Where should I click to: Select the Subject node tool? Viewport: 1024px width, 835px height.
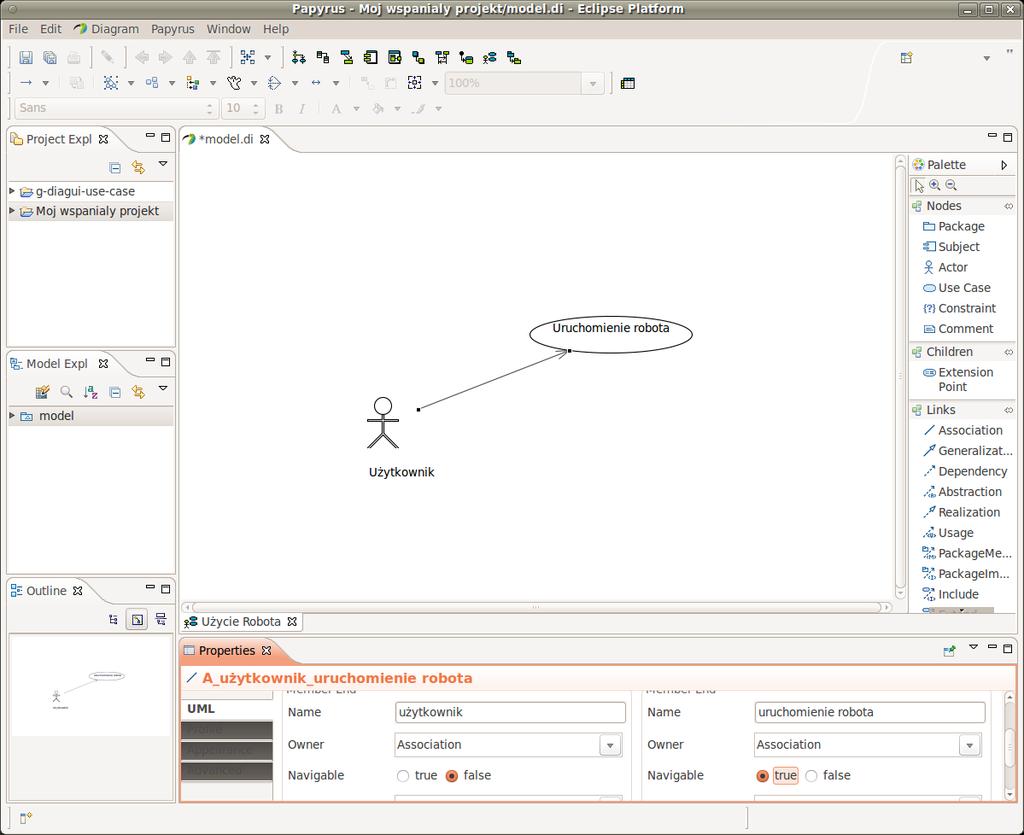pyautogui.click(x=951, y=247)
